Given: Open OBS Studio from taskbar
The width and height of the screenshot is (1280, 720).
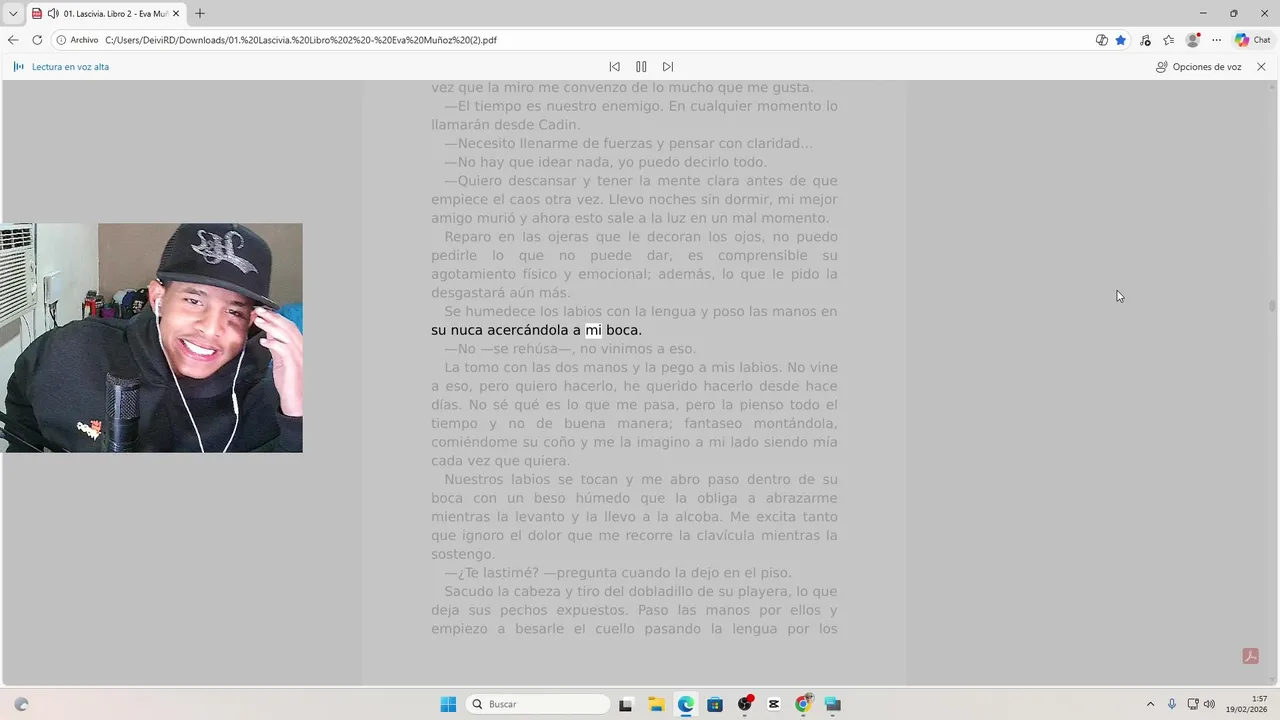Looking at the screenshot, I should [745, 704].
